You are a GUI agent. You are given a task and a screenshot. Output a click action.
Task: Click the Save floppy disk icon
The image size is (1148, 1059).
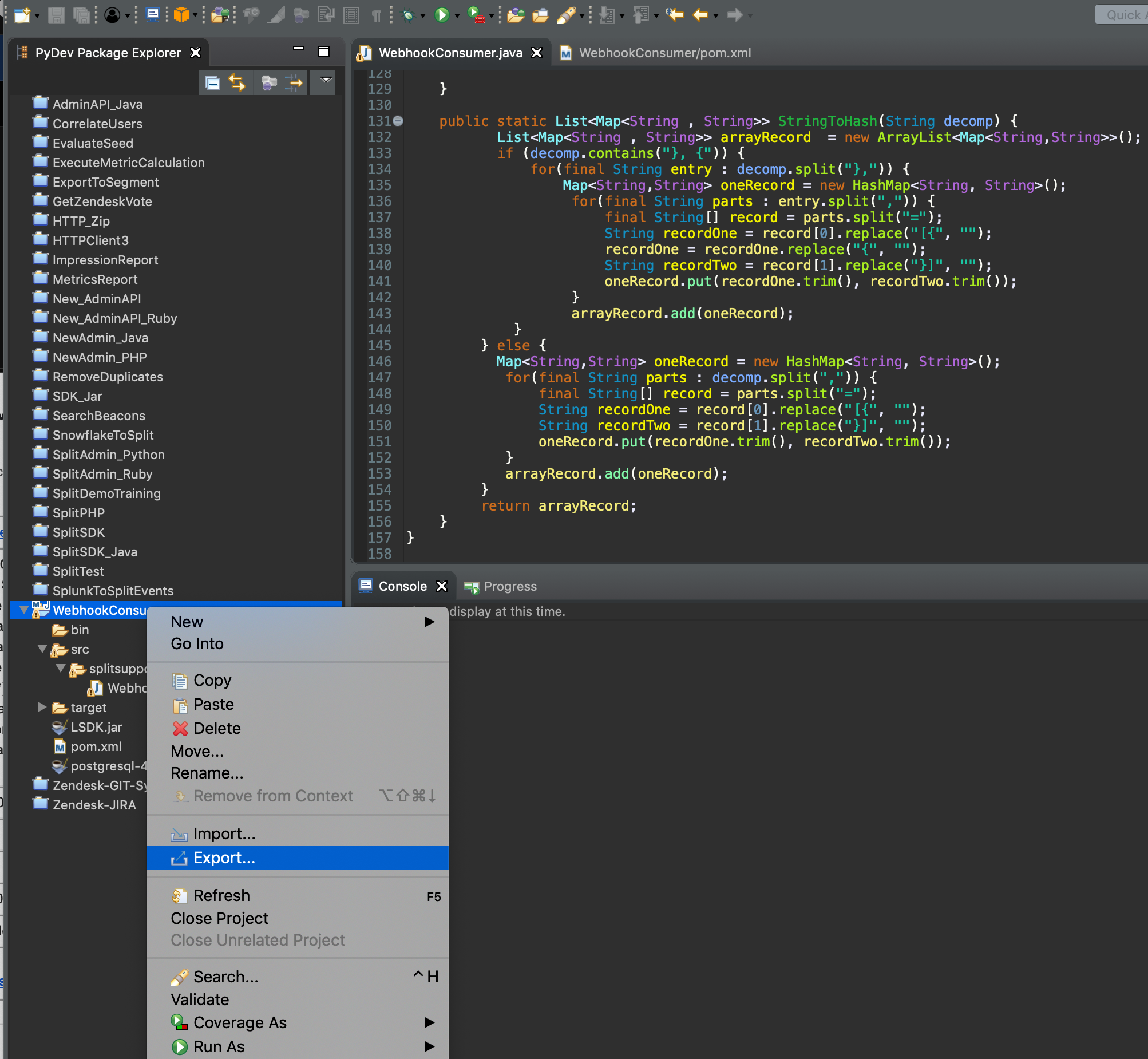pos(56,15)
